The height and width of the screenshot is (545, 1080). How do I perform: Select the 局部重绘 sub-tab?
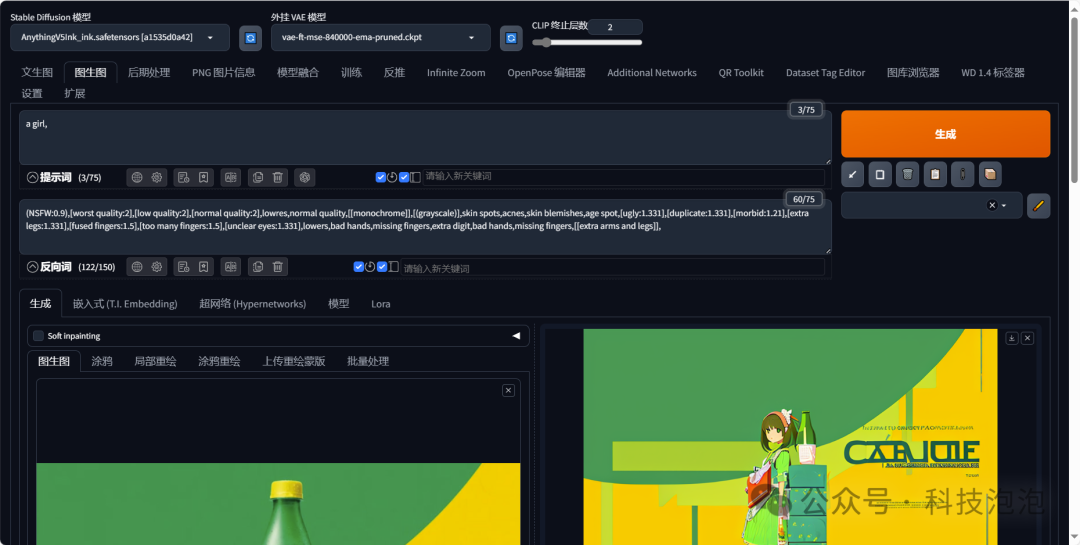pyautogui.click(x=155, y=361)
